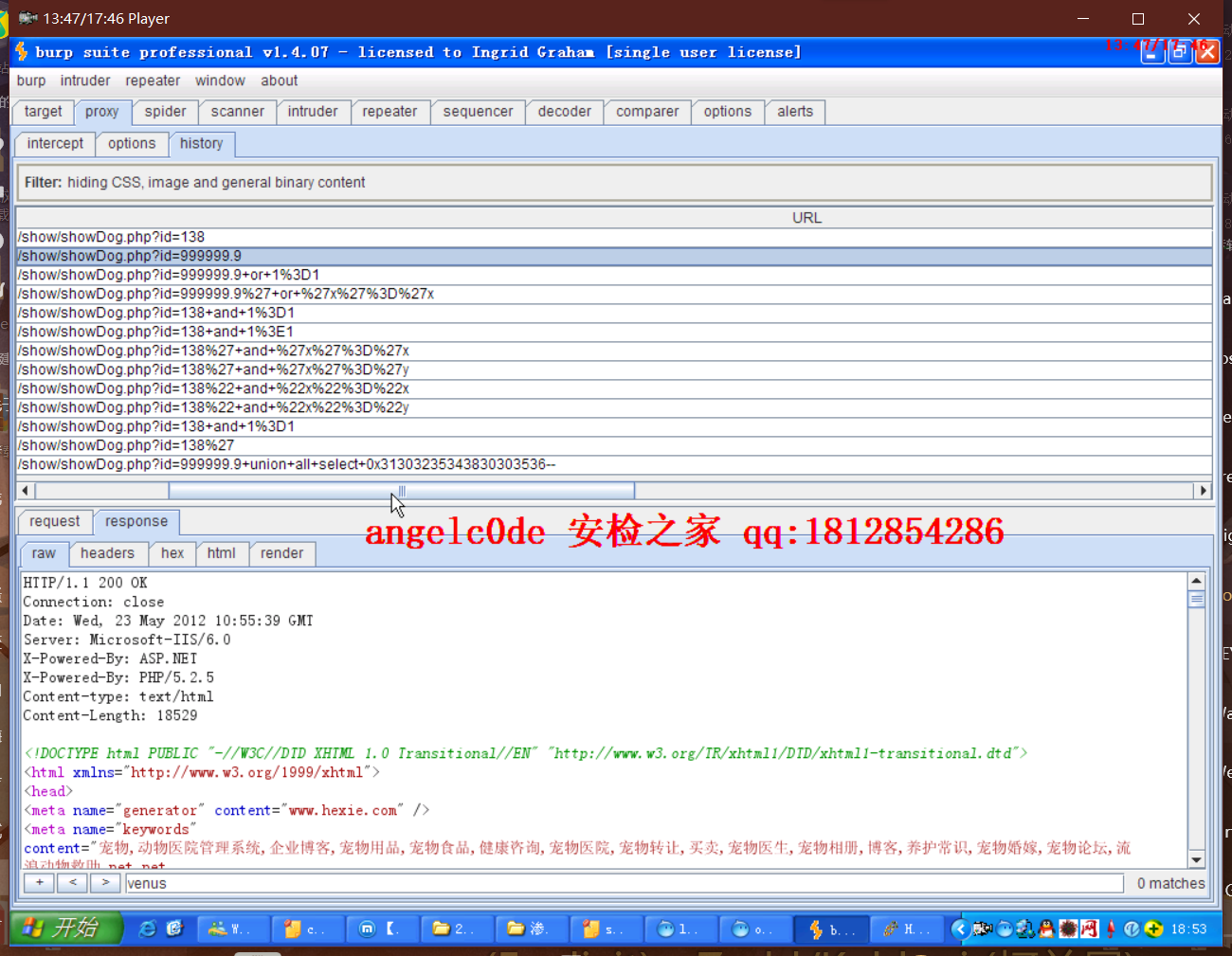Viewport: 1232px width, 956px height.
Task: Open the proxy history sub-tab
Action: pyautogui.click(x=202, y=144)
